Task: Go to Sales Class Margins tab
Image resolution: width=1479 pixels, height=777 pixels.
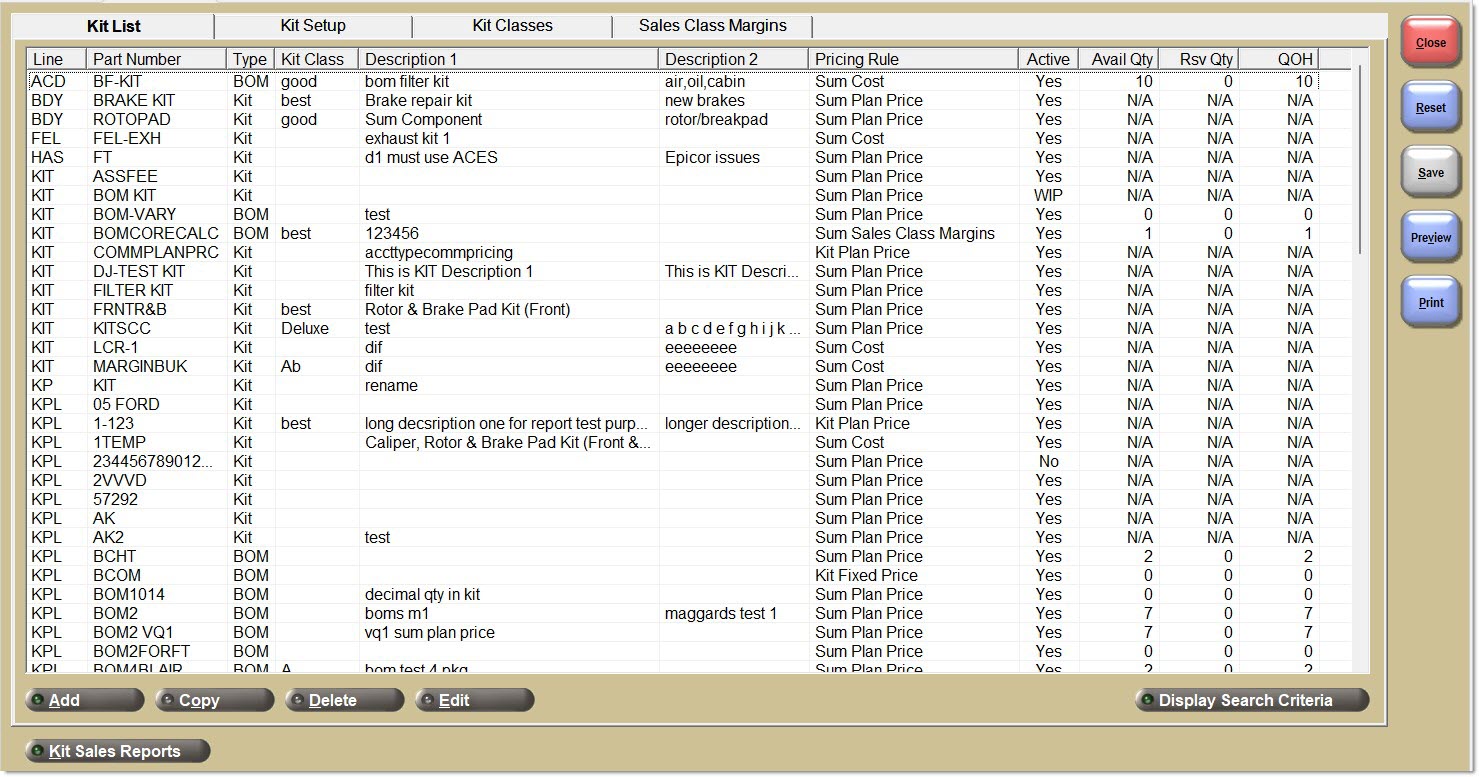Action: (712, 26)
